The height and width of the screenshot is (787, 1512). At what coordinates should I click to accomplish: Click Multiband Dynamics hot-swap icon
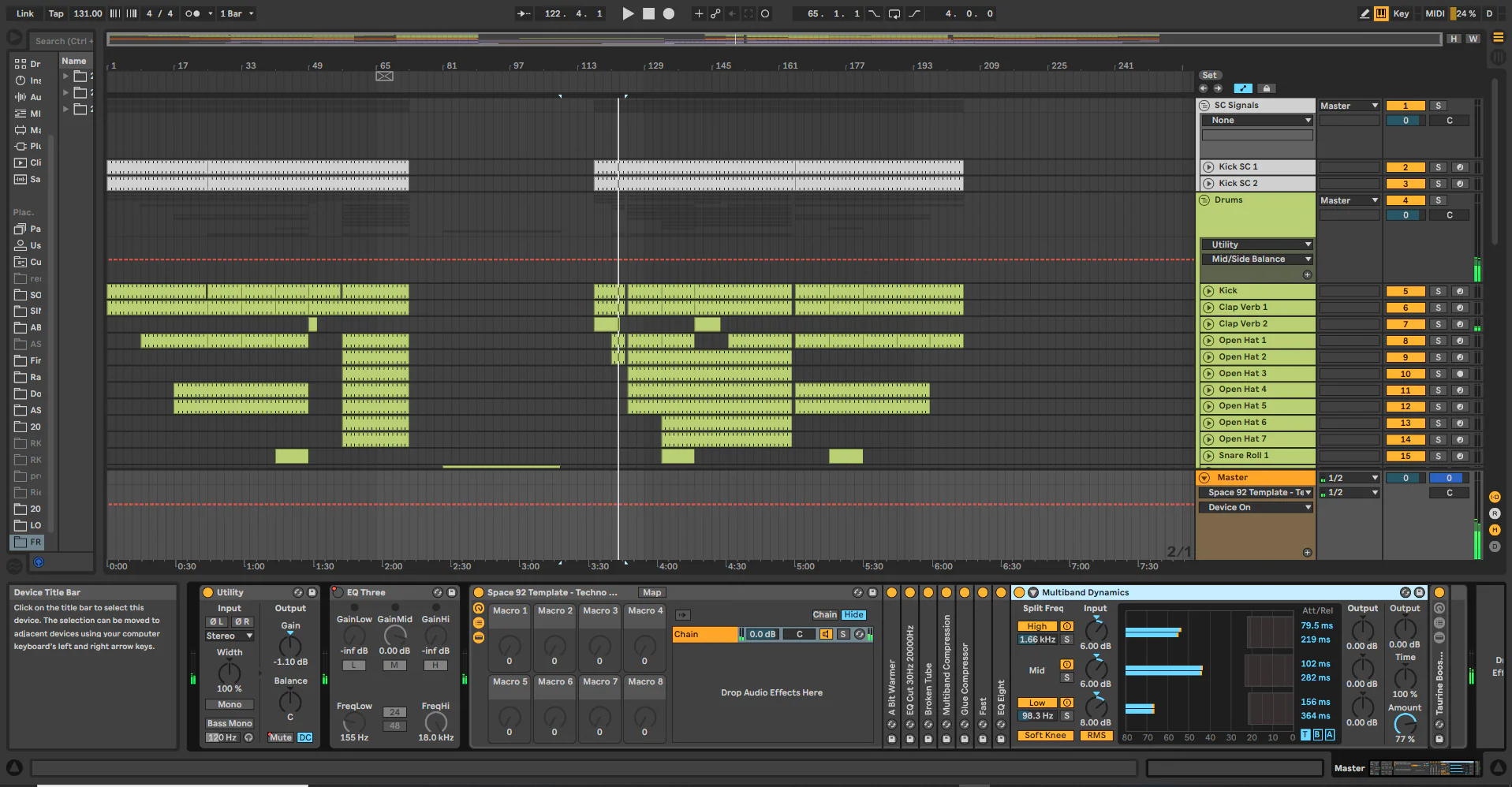coord(1406,592)
